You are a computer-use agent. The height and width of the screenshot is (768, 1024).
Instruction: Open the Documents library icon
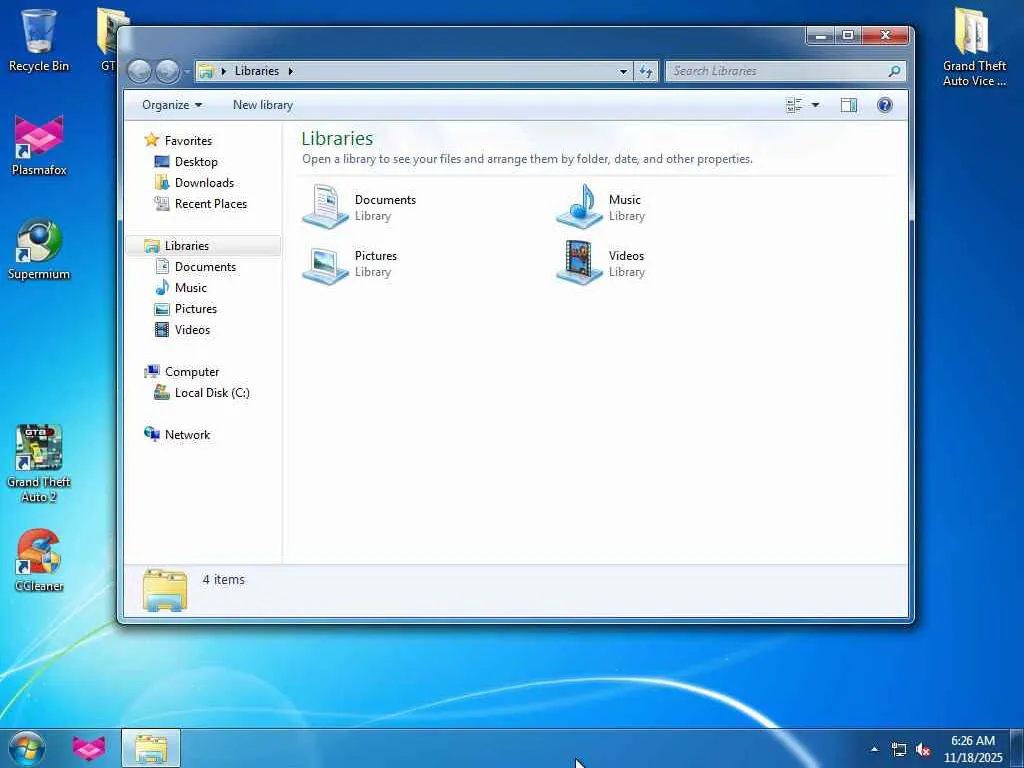coord(325,206)
